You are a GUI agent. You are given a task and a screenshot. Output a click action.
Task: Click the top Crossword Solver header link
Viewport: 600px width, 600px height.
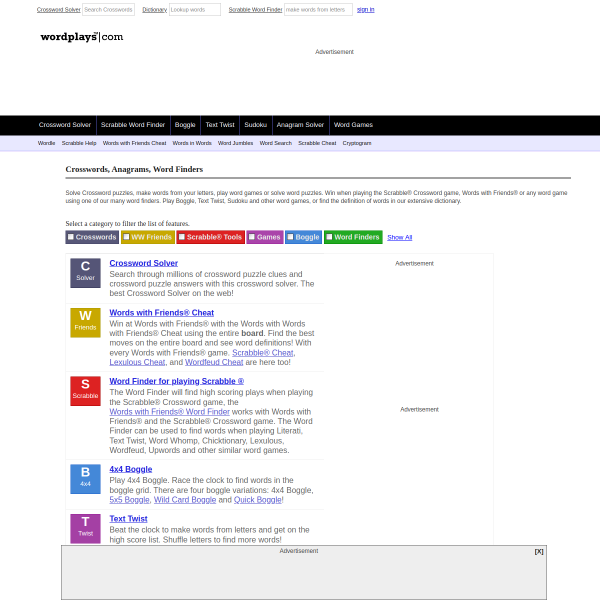pos(59,10)
